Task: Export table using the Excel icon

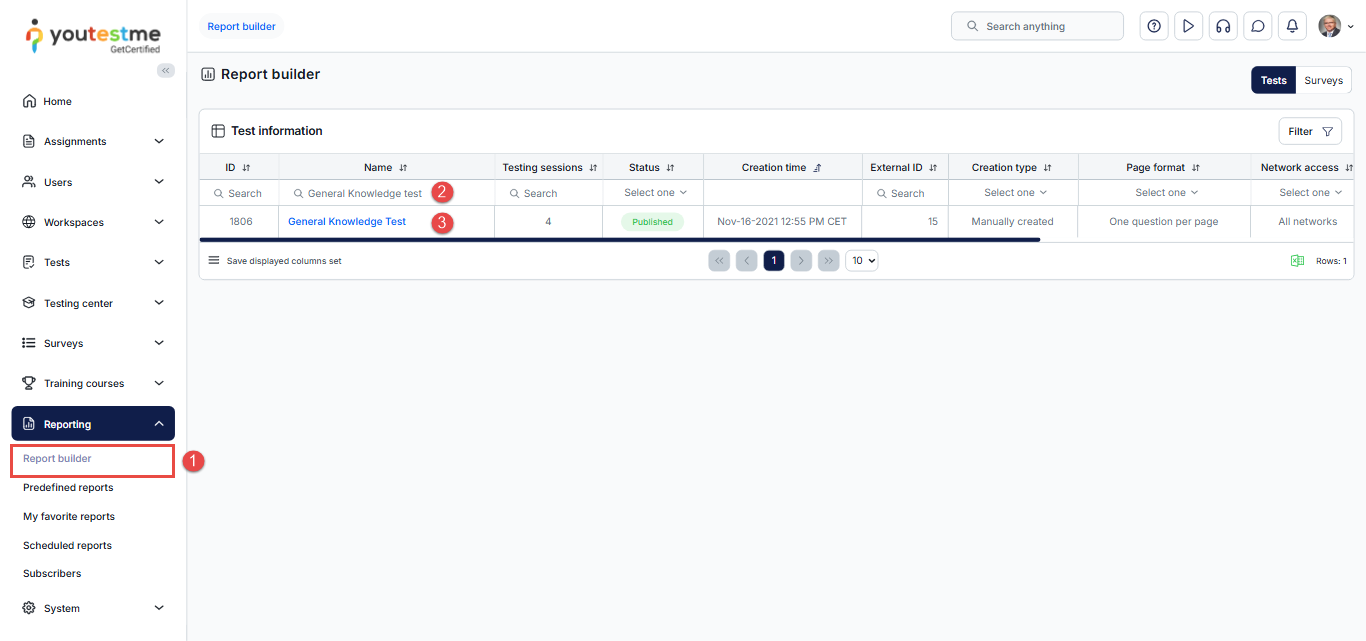Action: tap(1297, 261)
